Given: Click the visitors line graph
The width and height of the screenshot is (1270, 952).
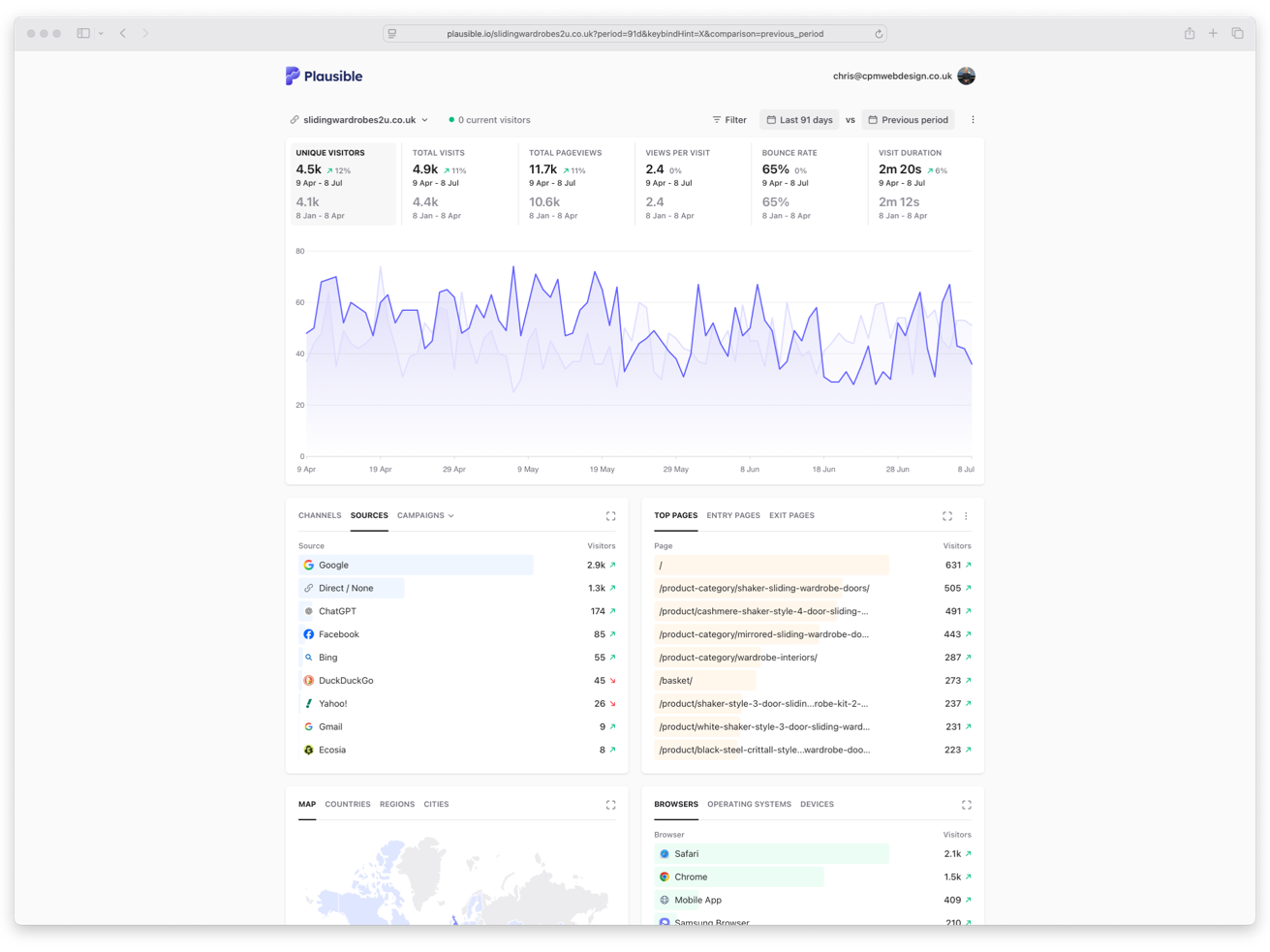Looking at the screenshot, I should [x=638, y=353].
